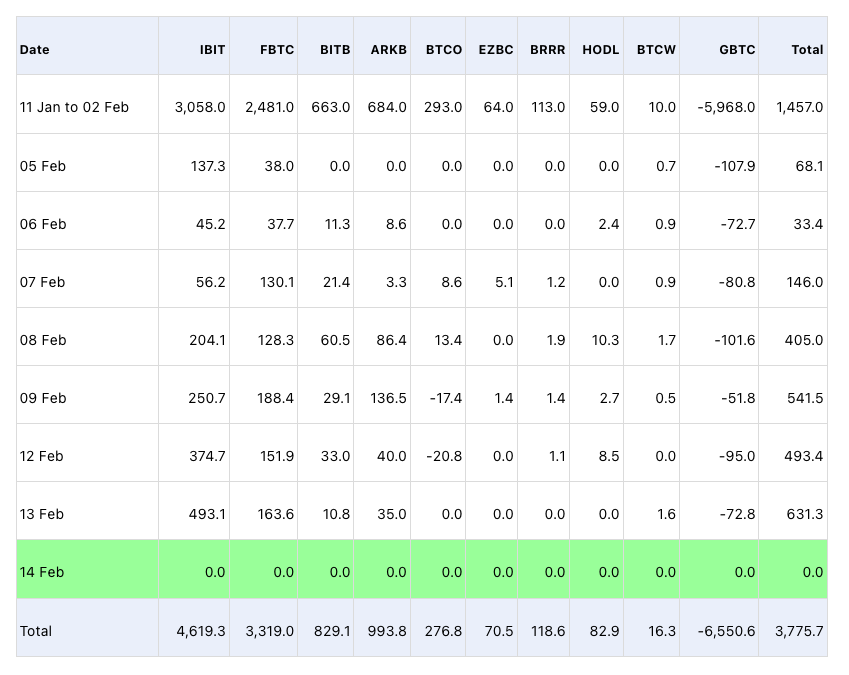Select the total value 146.0
Viewport: 849px width, 675px height.
805,282
